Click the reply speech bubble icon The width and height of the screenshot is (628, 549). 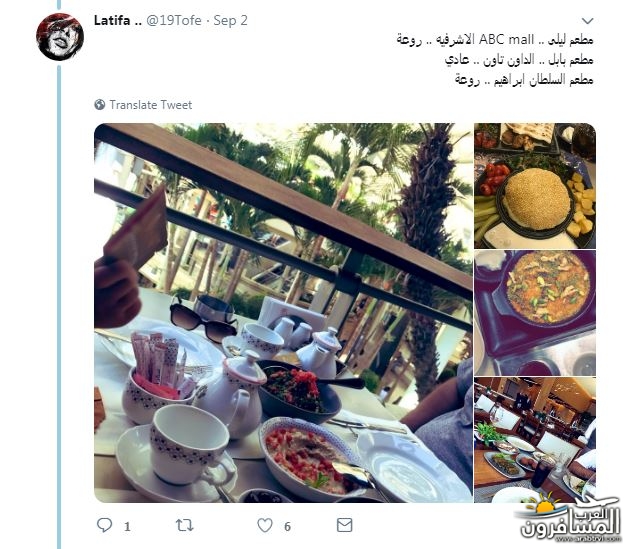tap(105, 525)
